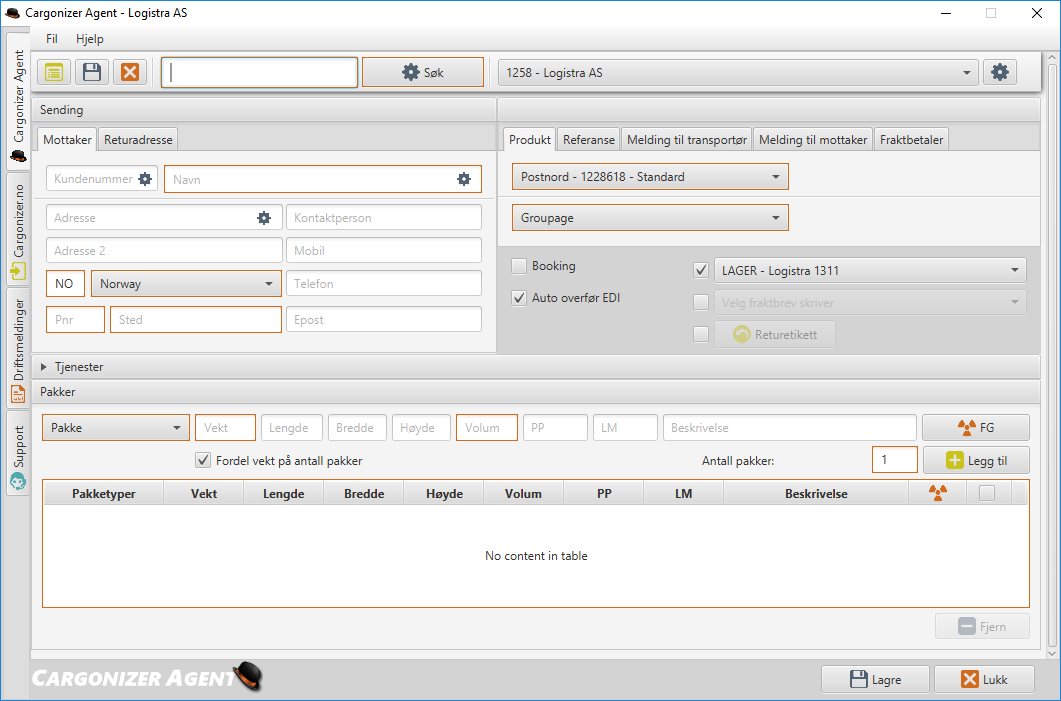This screenshot has width=1061, height=701.
Task: Switch to Melding til transportør tab
Action: [x=687, y=139]
